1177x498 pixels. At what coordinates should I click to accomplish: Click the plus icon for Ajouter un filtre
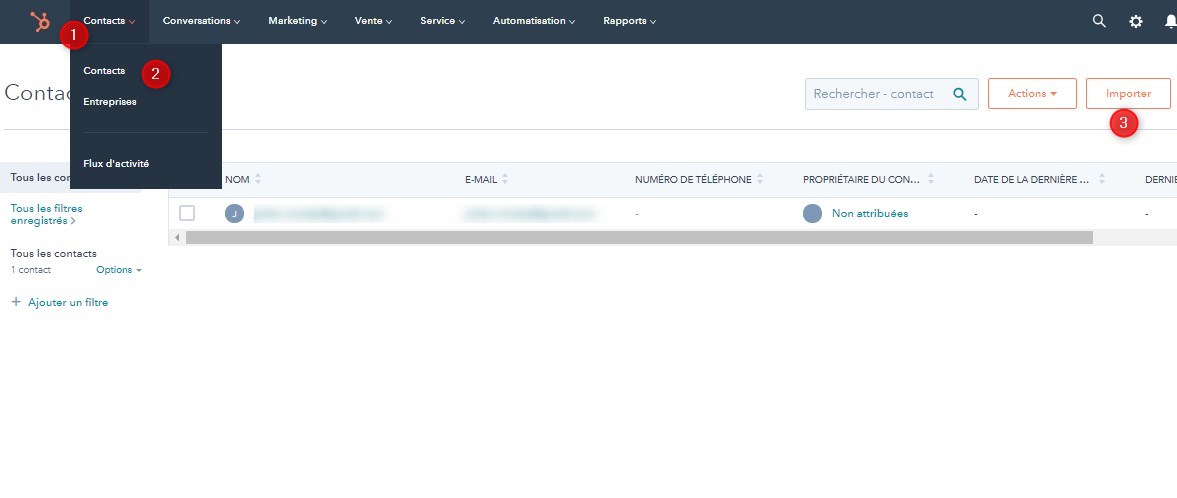tap(16, 303)
